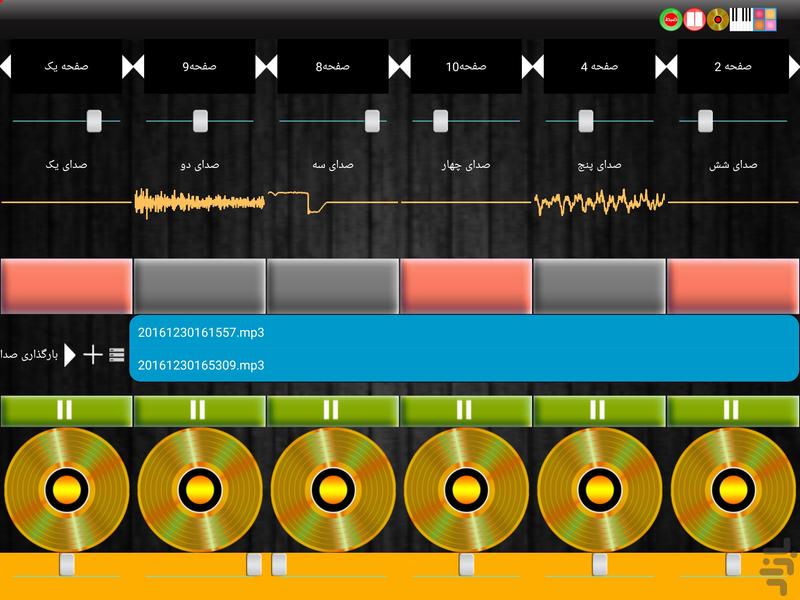Click the green and red circle icon

click(670, 18)
